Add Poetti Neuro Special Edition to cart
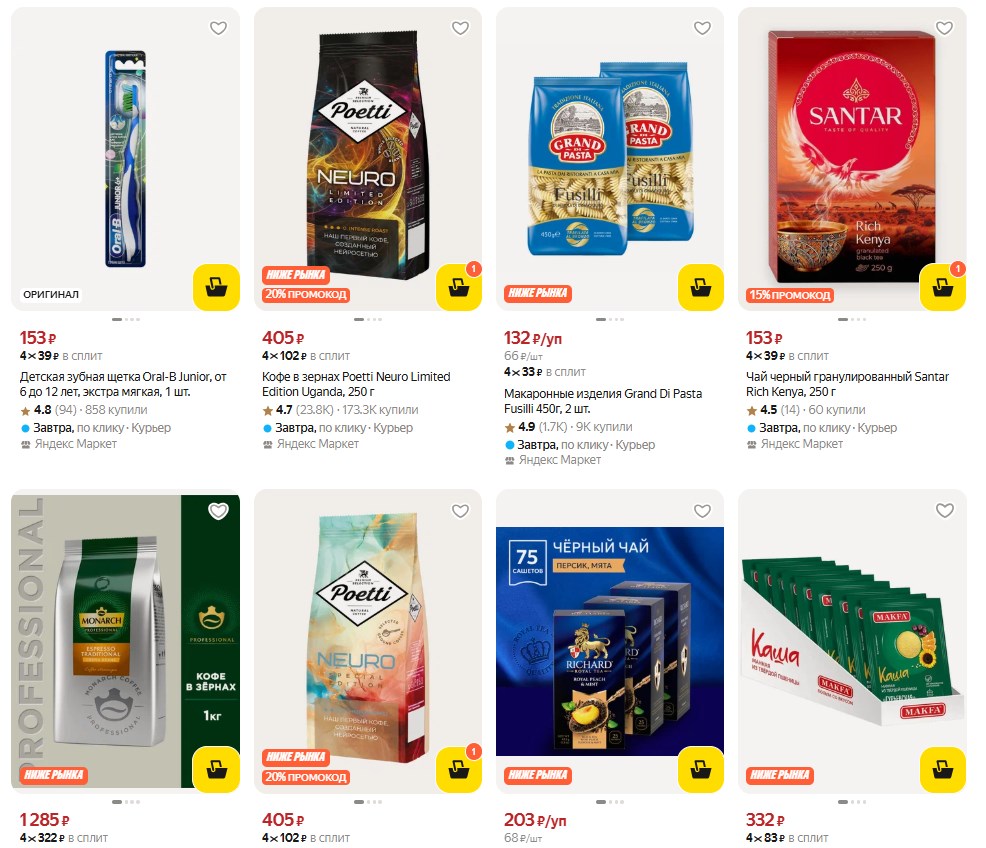This screenshot has width=986, height=848. 459,769
